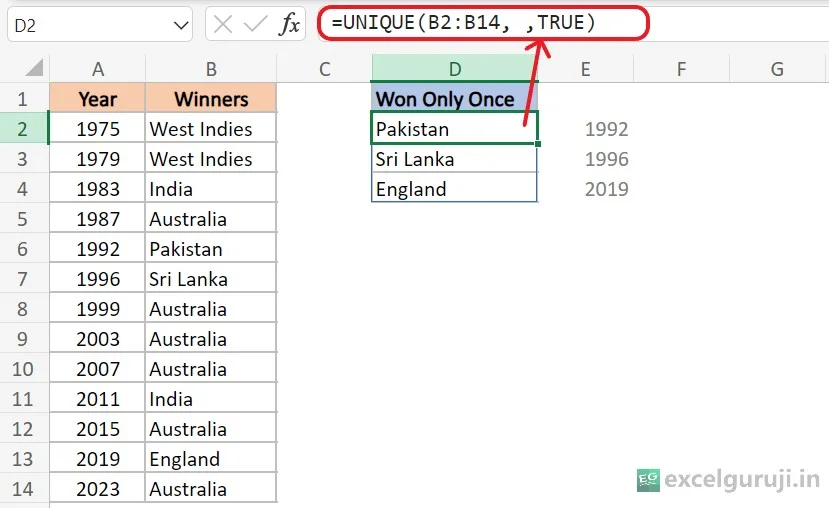Click the year 2015 cell
829x508 pixels.
click(98, 429)
